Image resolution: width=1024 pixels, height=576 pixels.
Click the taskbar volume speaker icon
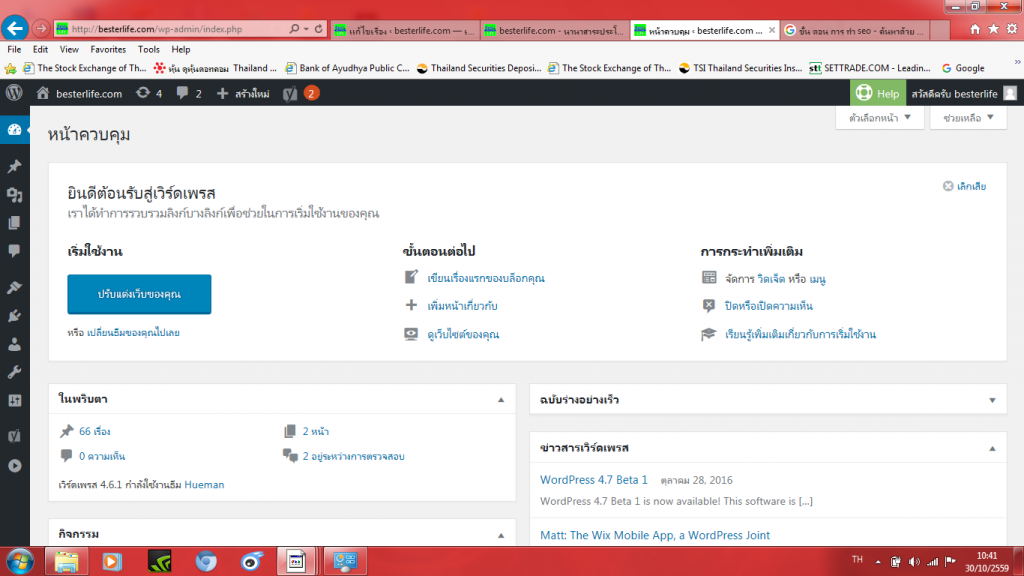(914, 562)
